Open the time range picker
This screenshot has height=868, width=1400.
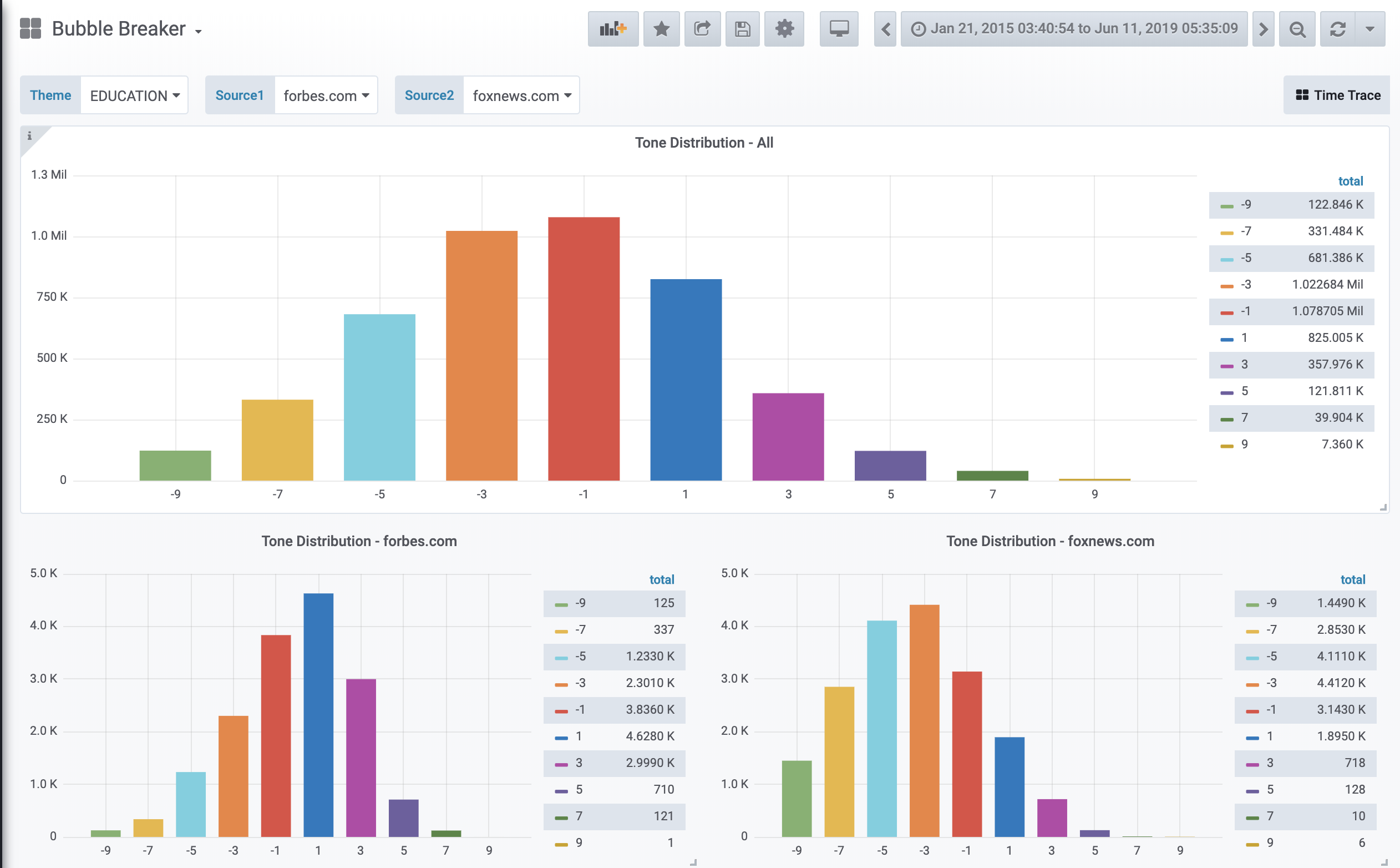(1073, 29)
